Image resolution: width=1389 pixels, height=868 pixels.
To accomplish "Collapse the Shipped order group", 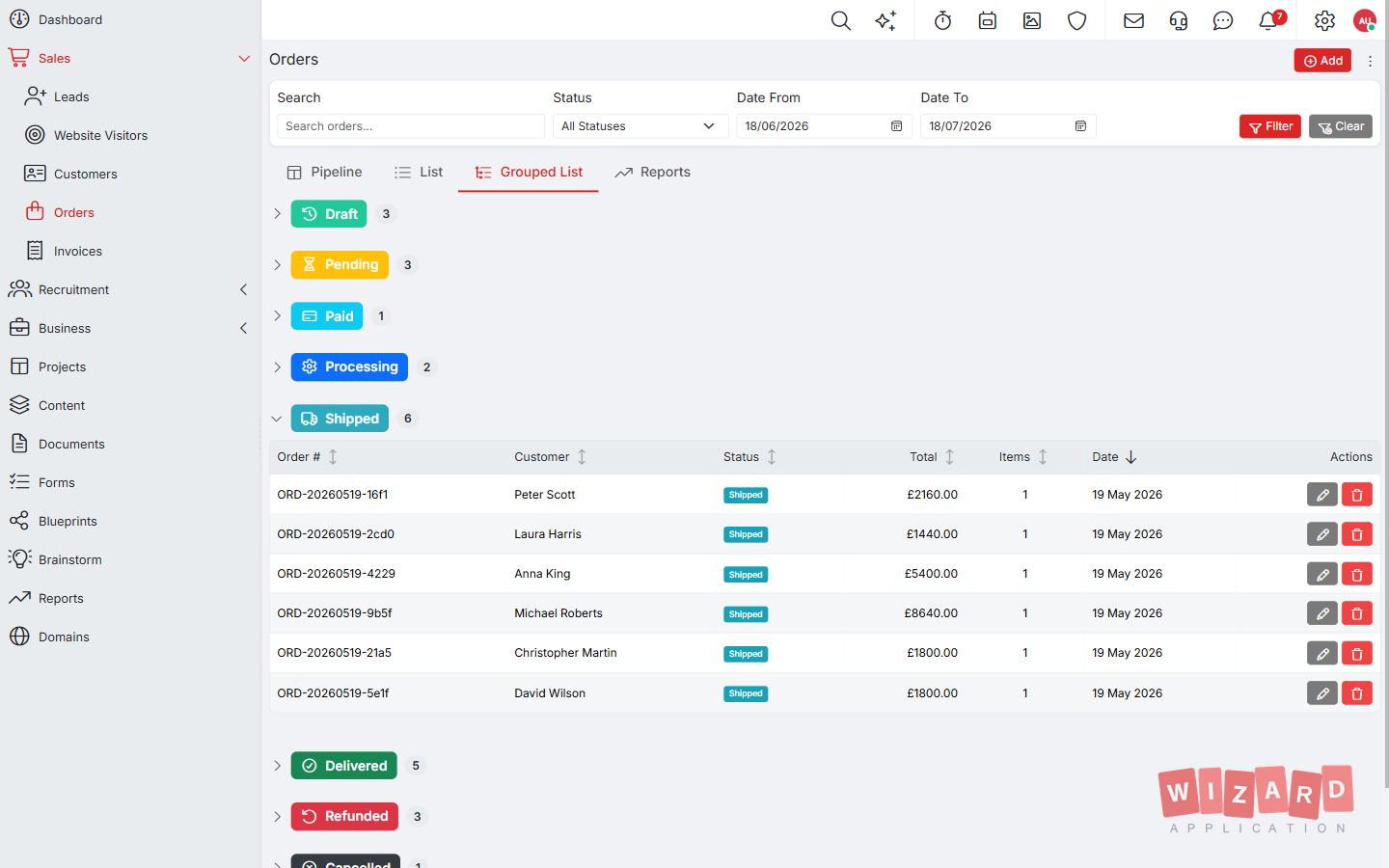I will pyautogui.click(x=277, y=419).
